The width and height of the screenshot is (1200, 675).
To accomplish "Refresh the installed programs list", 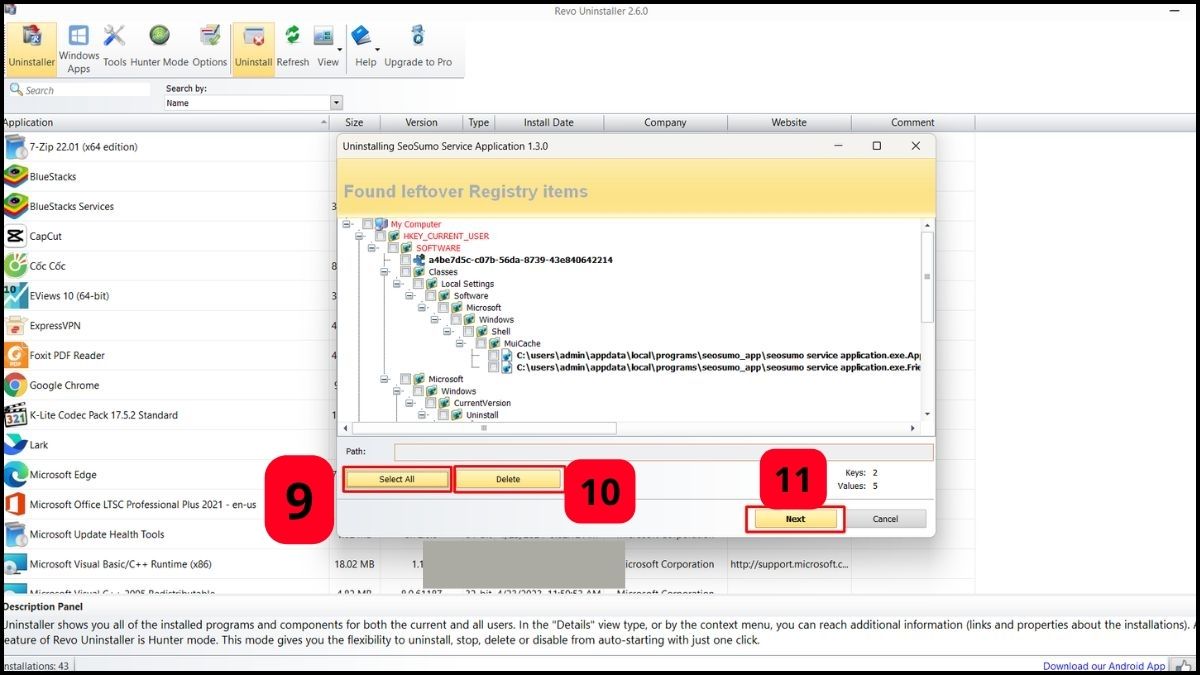I will (293, 47).
